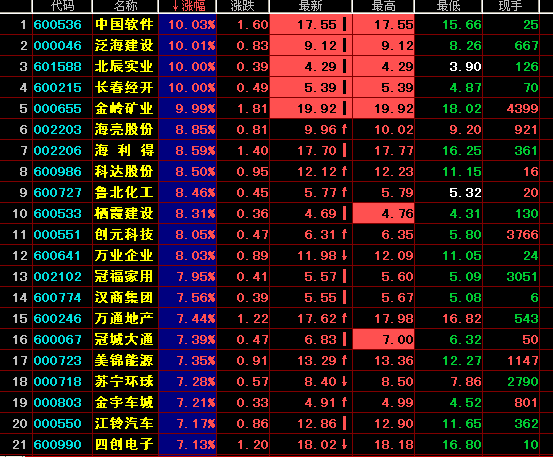Click the high price 10.02
Viewport: 553px width, 457px height.
click(x=394, y=129)
